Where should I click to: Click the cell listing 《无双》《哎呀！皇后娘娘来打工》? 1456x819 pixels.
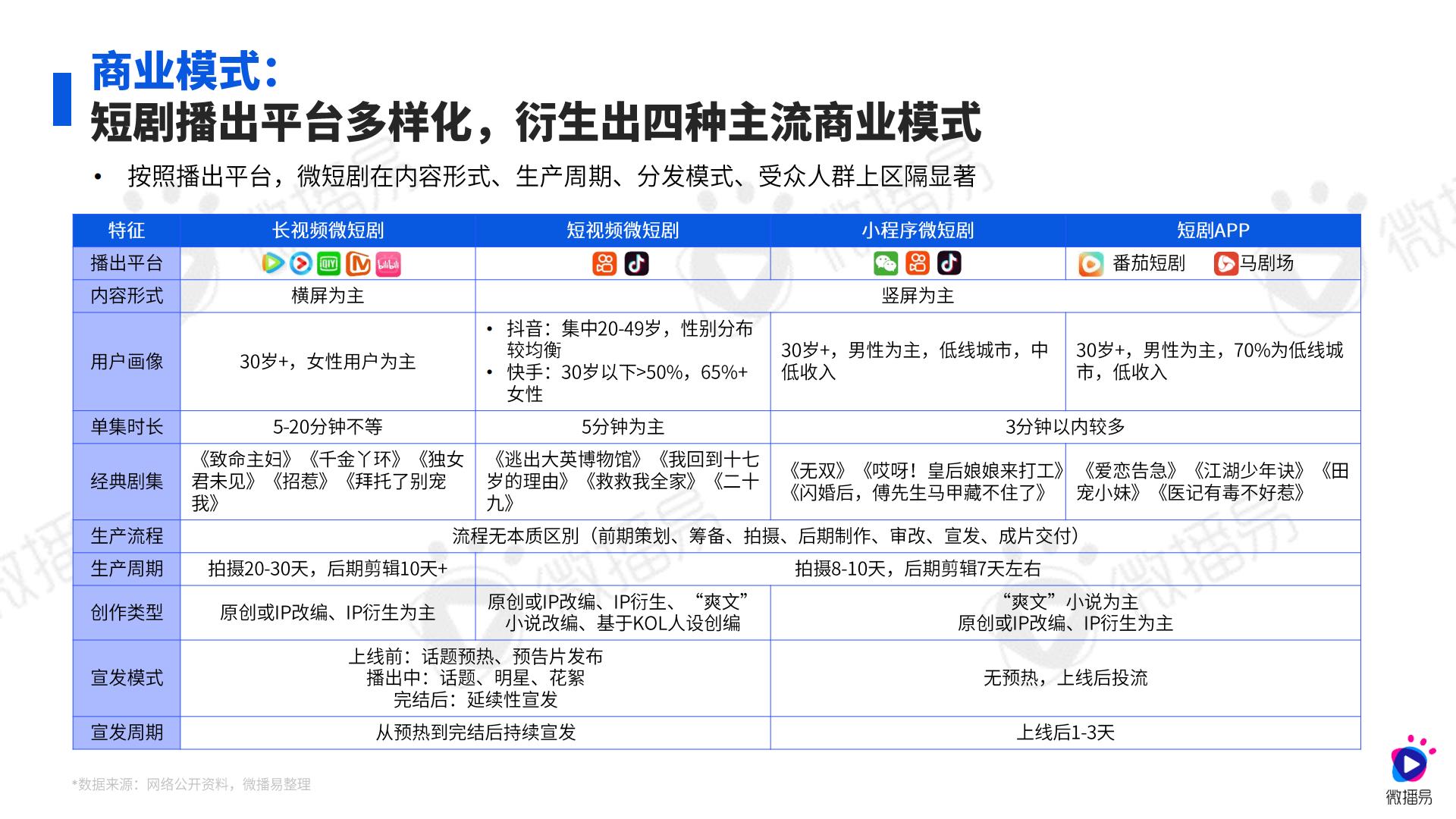tap(918, 482)
